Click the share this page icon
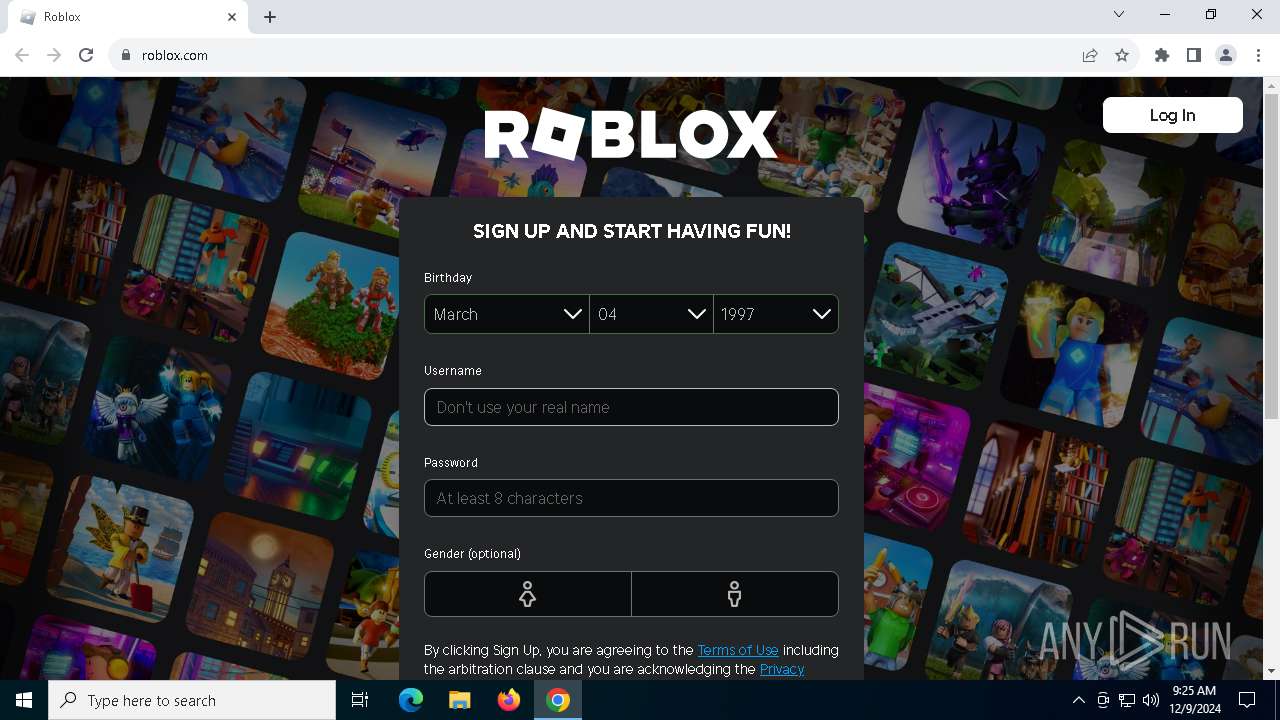The width and height of the screenshot is (1280, 720). (x=1090, y=55)
